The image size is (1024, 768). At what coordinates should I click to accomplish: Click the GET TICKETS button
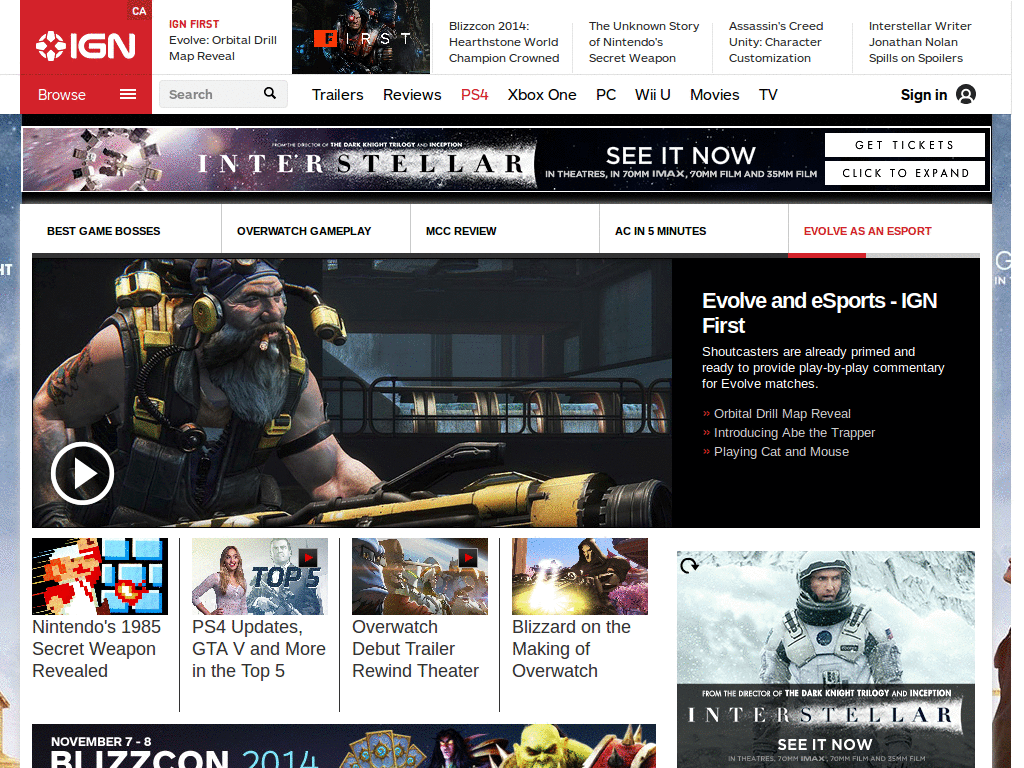[904, 145]
